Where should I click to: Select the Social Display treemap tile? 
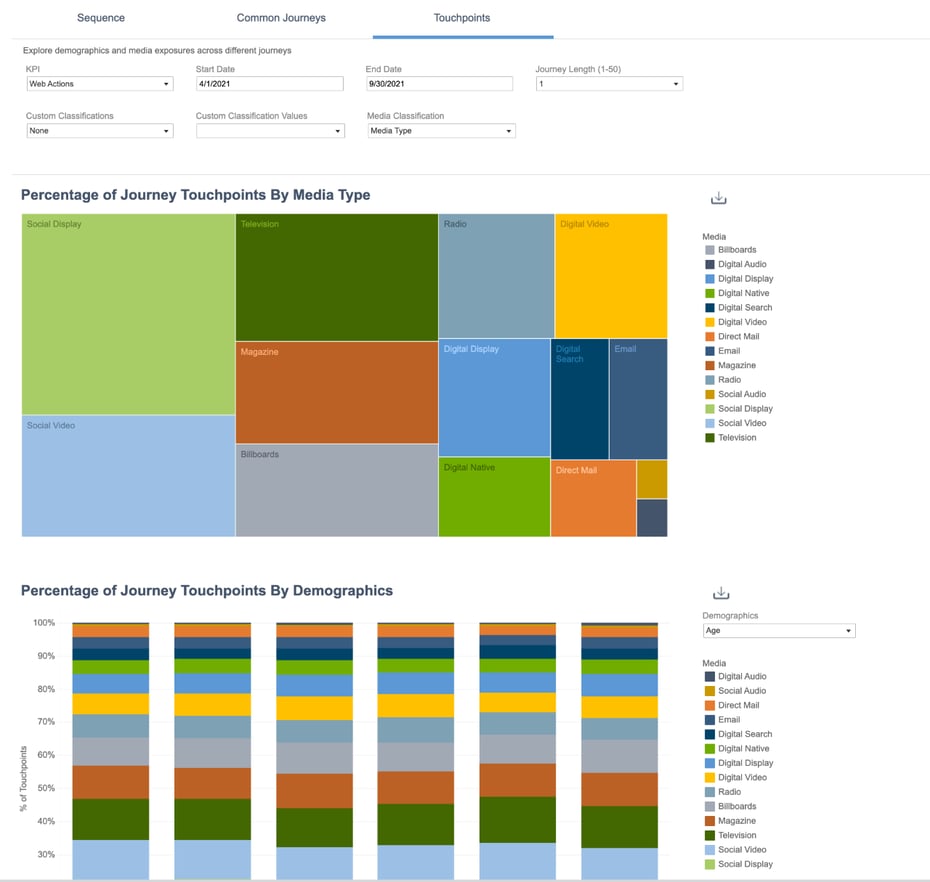(x=128, y=315)
